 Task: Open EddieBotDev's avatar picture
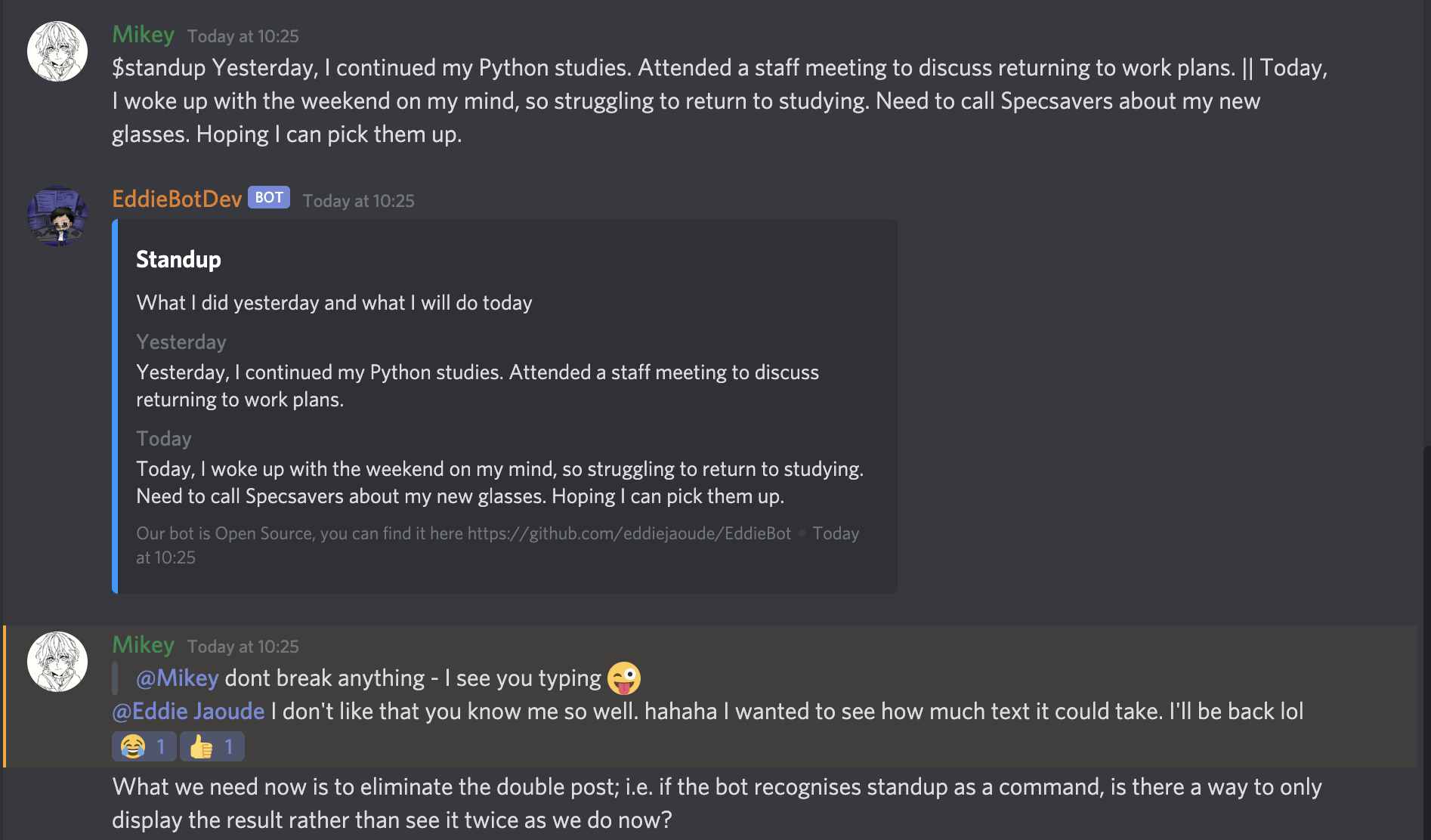(57, 216)
